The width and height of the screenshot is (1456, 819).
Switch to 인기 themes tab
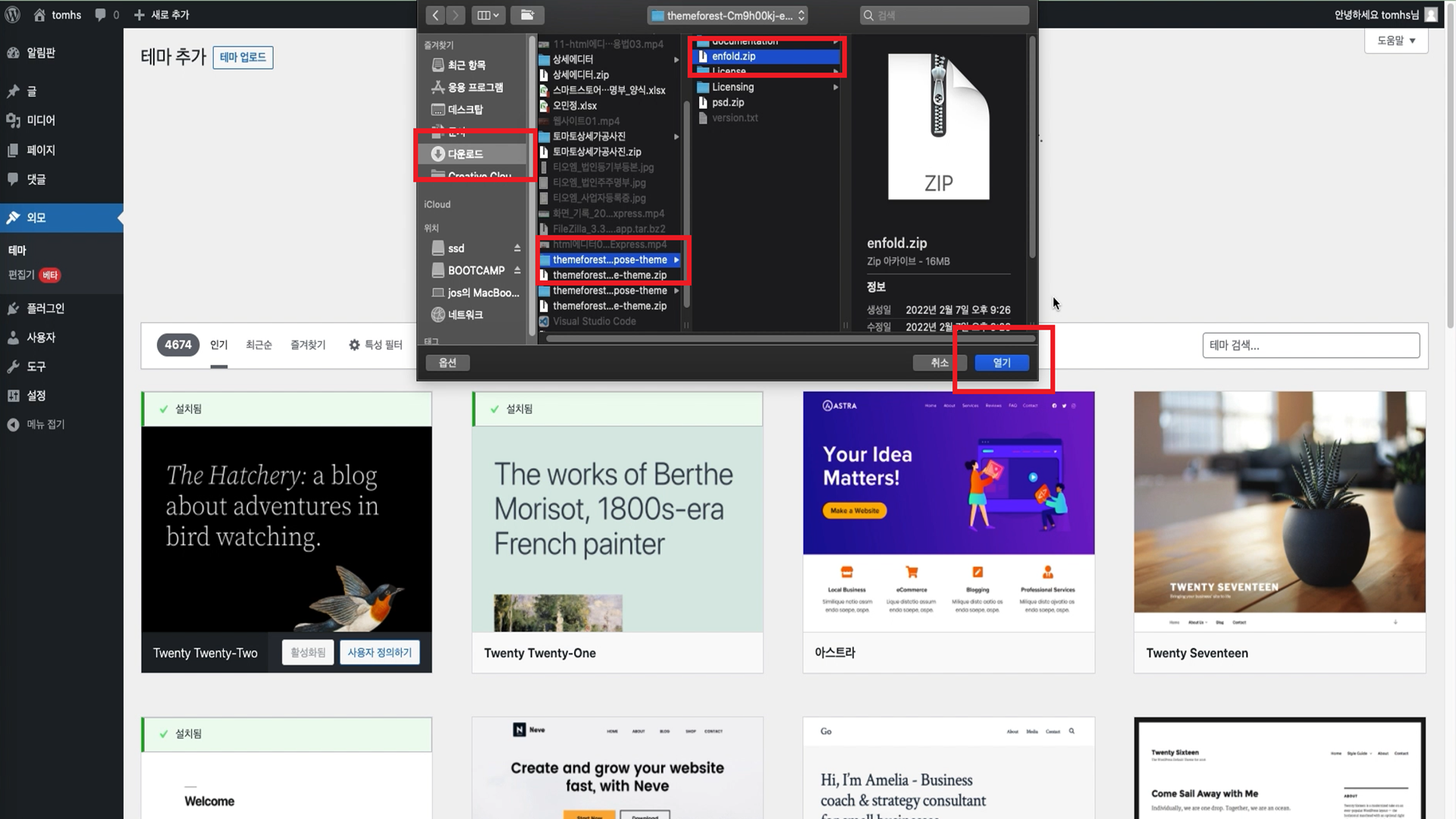218,345
